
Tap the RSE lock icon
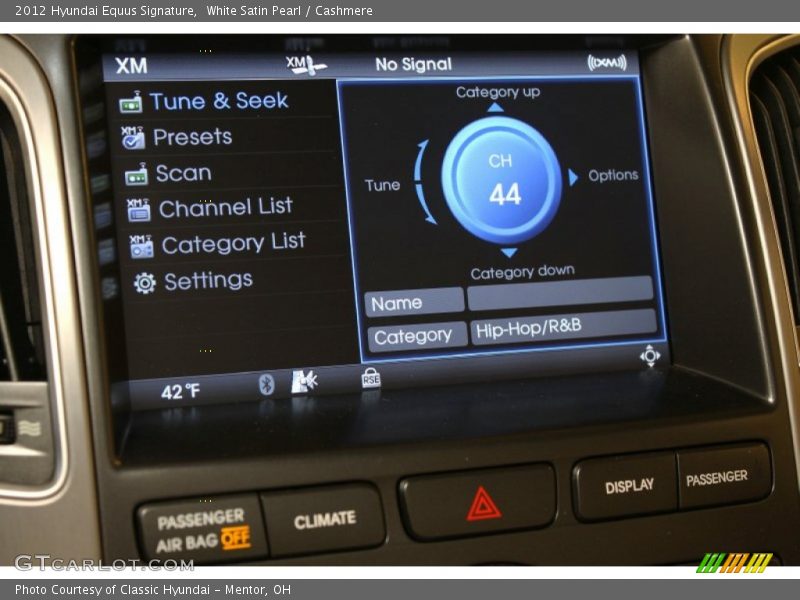370,378
